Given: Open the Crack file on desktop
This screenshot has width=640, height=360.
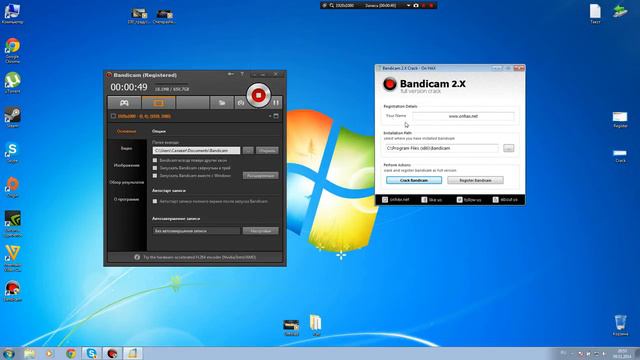Looking at the screenshot, I should 620,156.
